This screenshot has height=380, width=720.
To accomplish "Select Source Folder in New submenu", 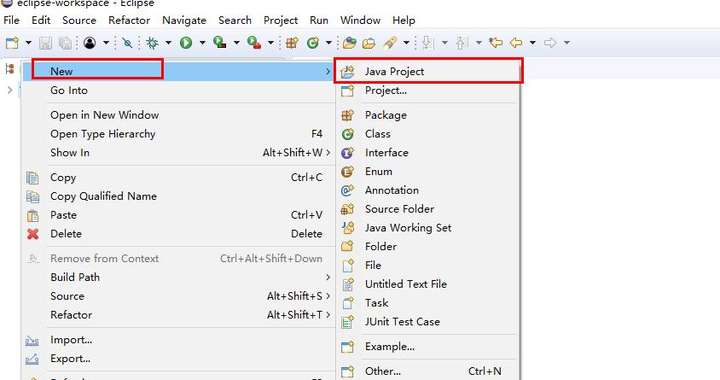I will 428,209.
